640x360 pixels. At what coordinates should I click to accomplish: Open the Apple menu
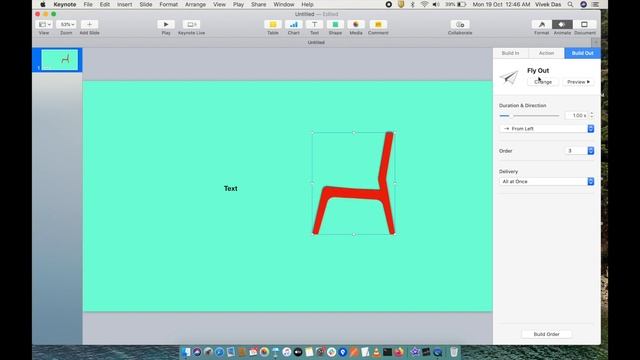pos(43,4)
